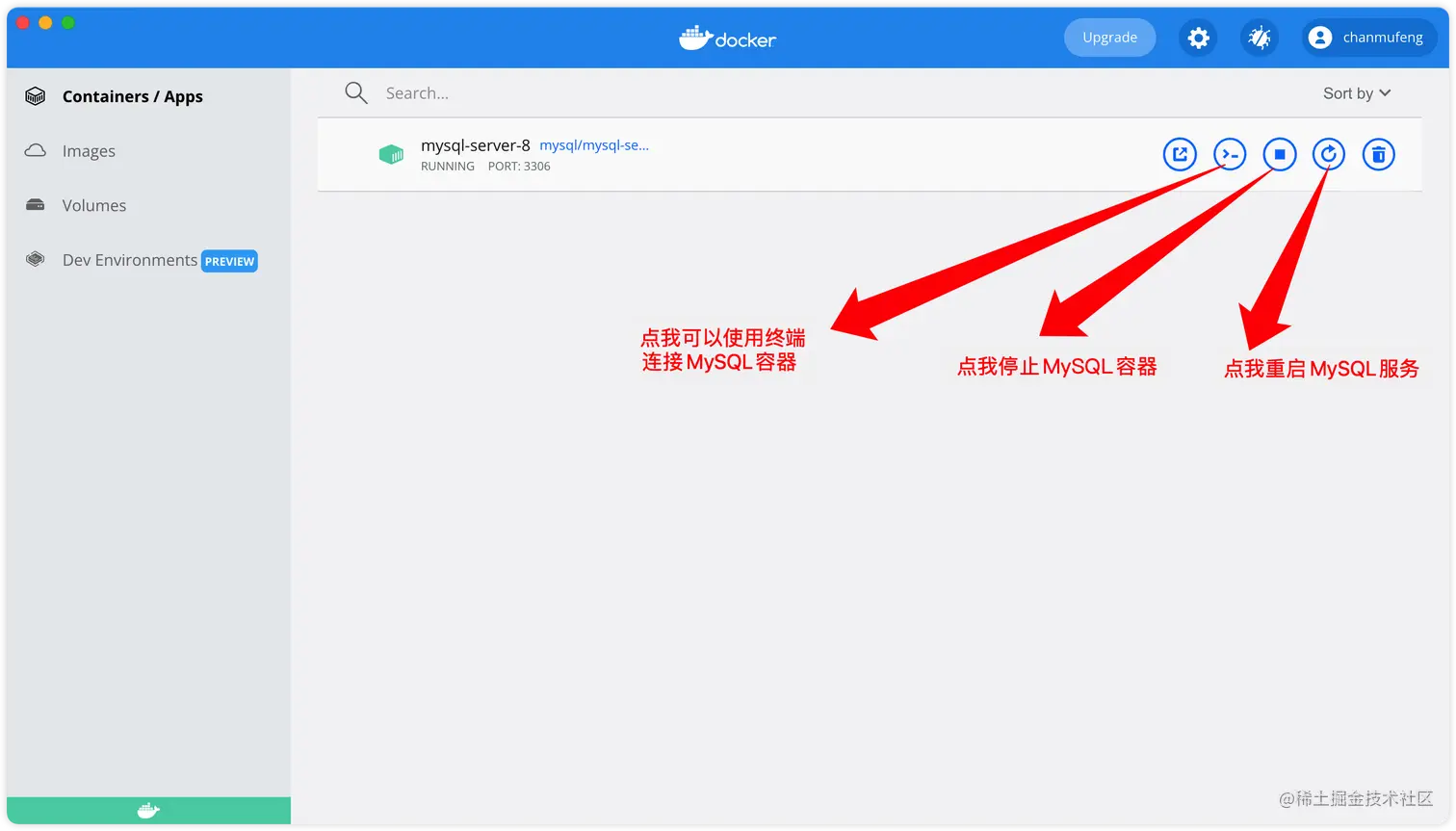Click the RUNNING status text
The width and height of the screenshot is (1456, 831).
coord(448,167)
